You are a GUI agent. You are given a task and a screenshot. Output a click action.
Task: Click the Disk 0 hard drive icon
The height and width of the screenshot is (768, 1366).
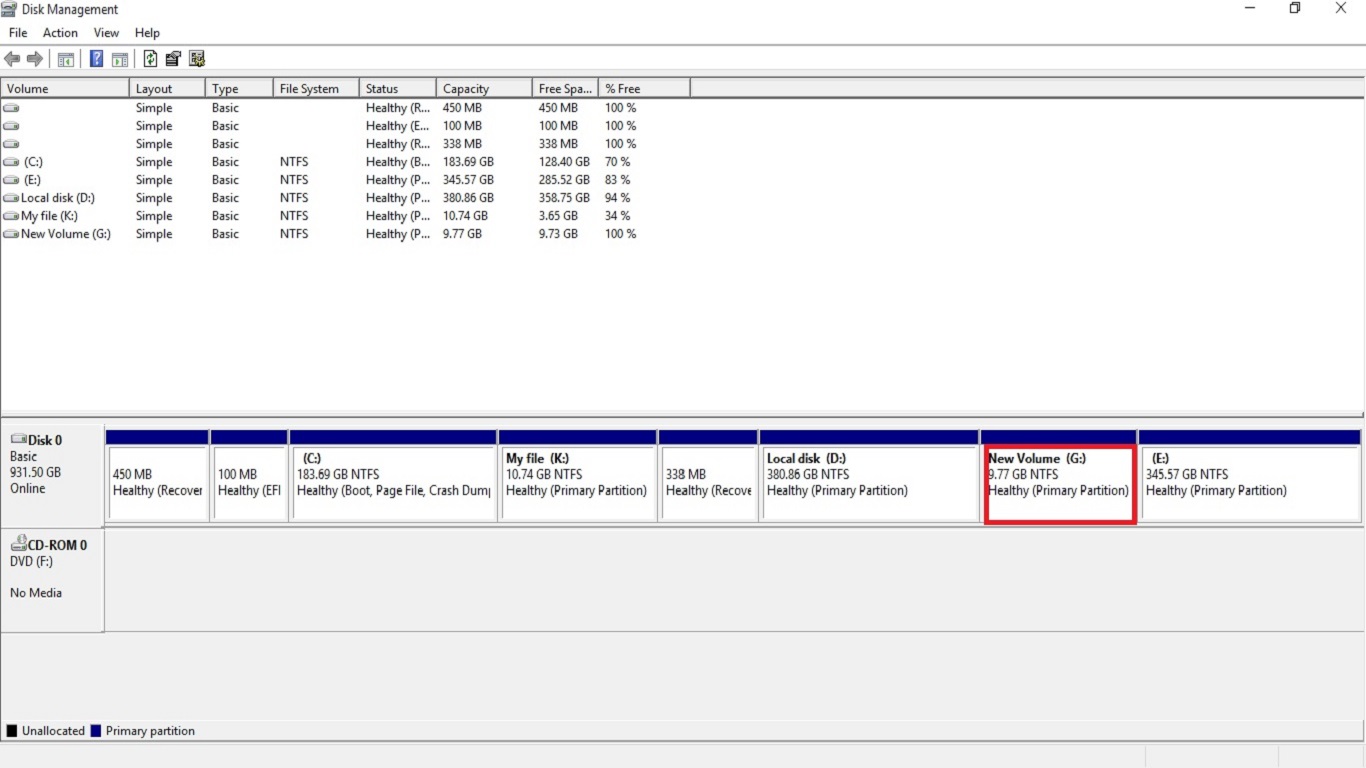coord(18,440)
